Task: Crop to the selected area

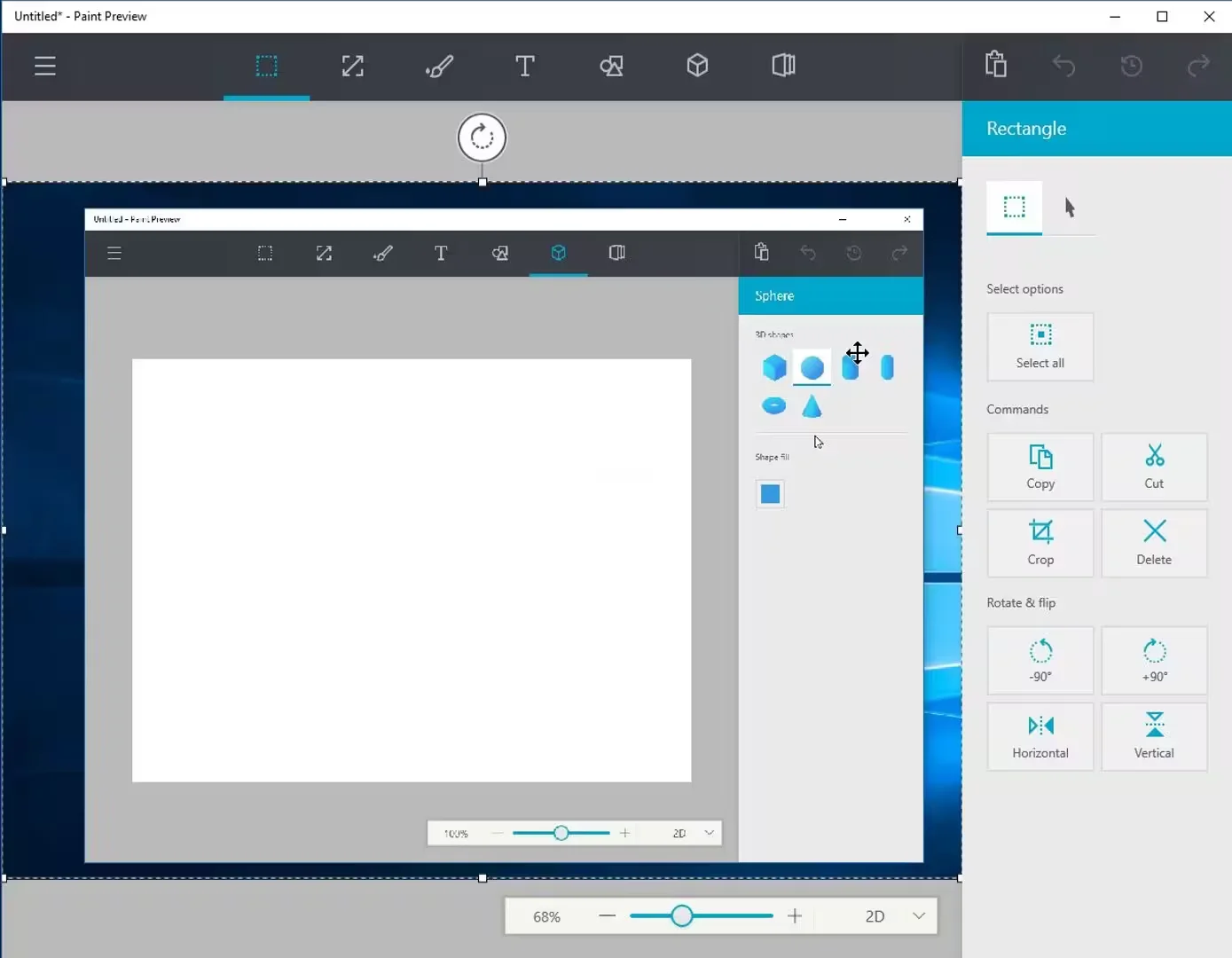Action: pyautogui.click(x=1040, y=543)
